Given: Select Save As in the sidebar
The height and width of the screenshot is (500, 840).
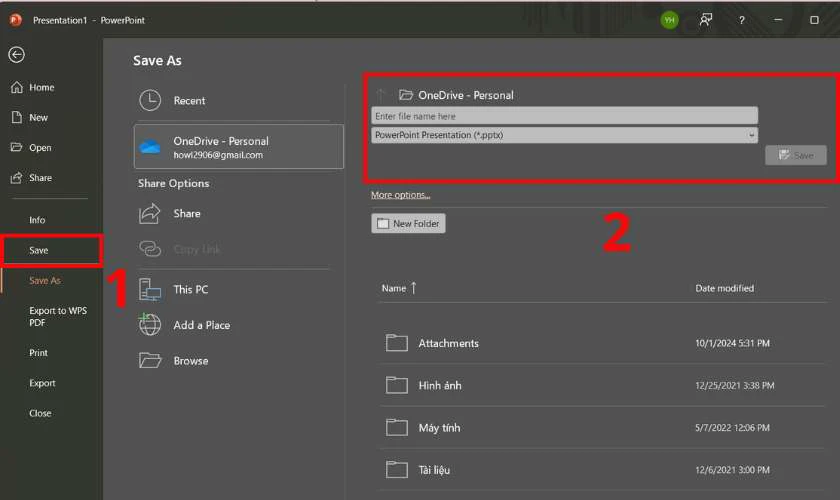Looking at the screenshot, I should coord(45,280).
